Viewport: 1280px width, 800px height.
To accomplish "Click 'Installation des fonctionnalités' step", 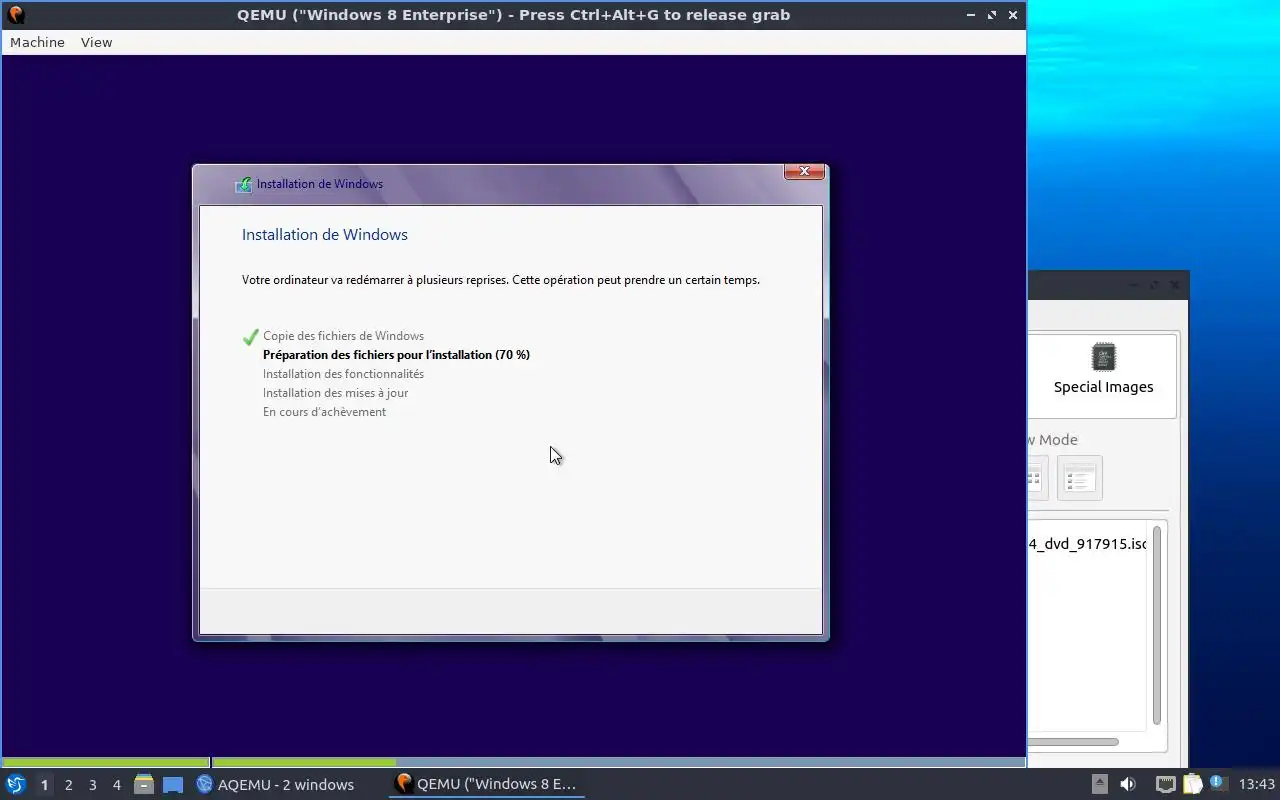I will point(343,374).
